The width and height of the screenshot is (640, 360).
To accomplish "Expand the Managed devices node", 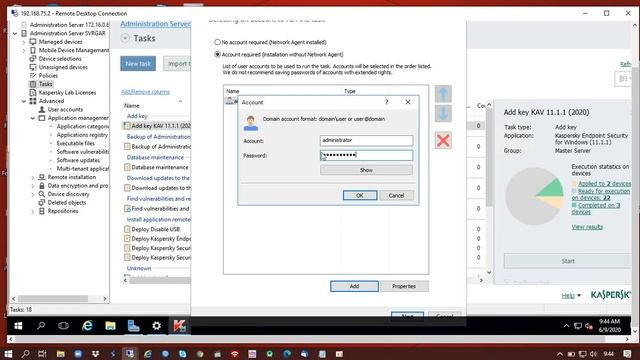I will [x=24, y=42].
